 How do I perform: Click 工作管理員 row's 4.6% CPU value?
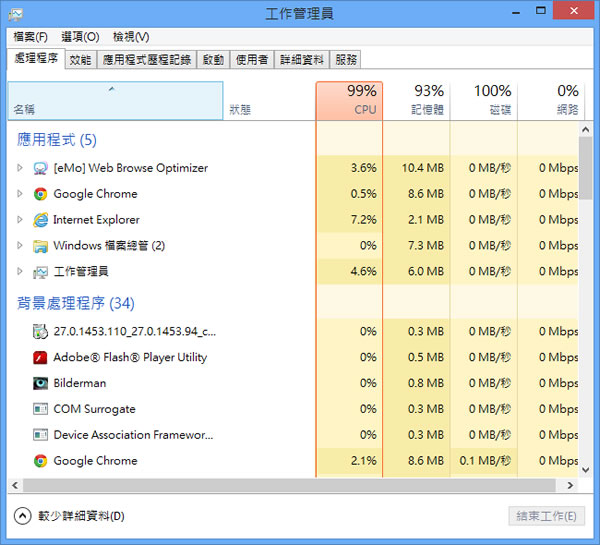point(364,272)
